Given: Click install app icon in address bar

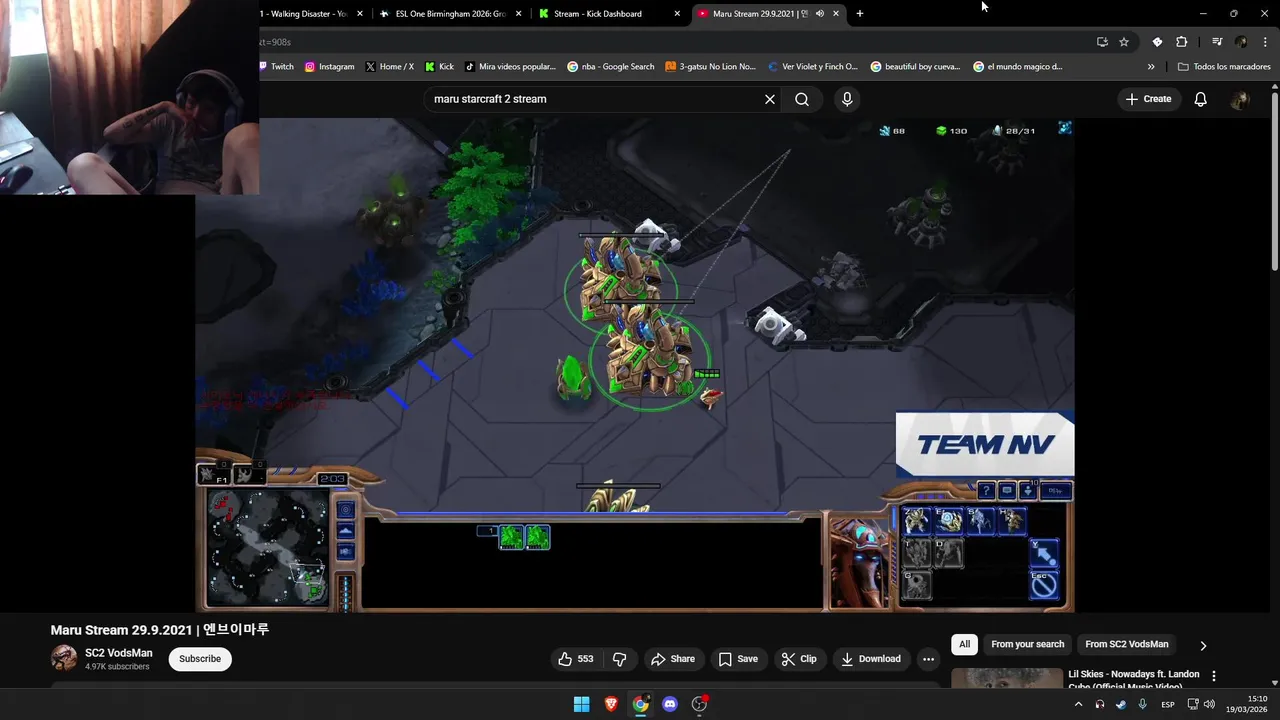Looking at the screenshot, I should pos(1102,42).
